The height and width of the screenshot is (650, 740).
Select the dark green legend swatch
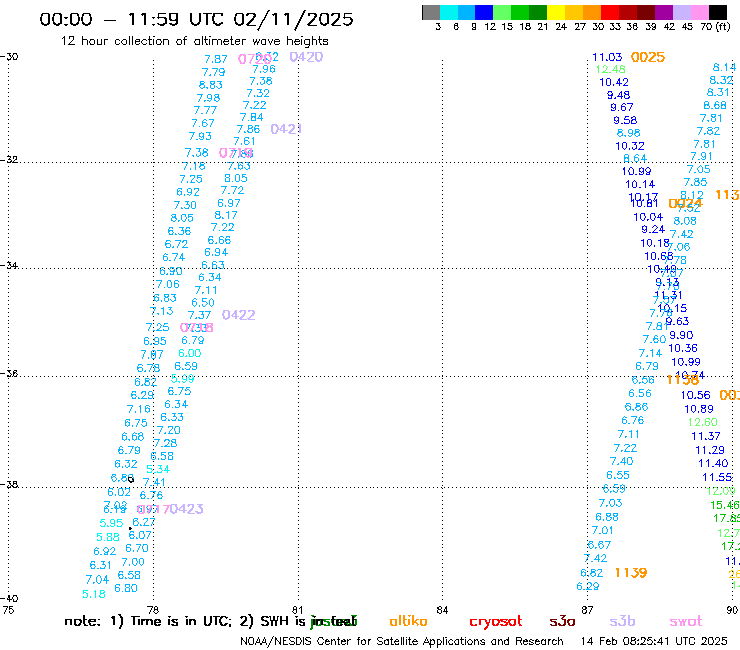(538, 12)
